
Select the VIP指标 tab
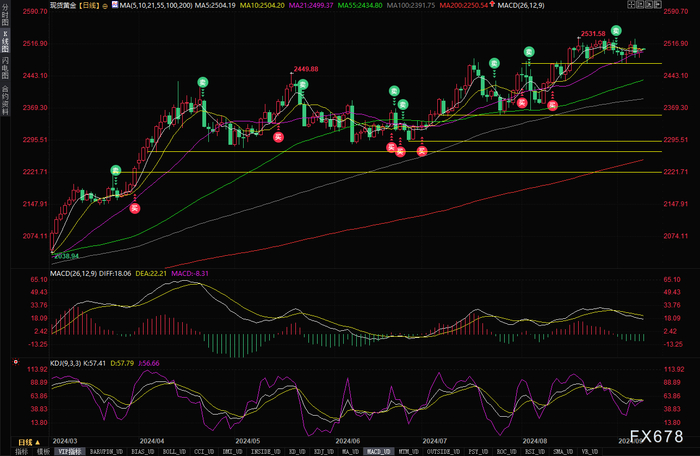[70, 452]
